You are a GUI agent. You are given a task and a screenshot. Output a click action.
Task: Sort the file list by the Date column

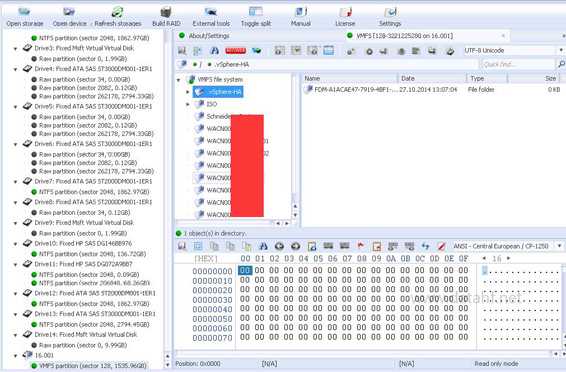click(432, 78)
